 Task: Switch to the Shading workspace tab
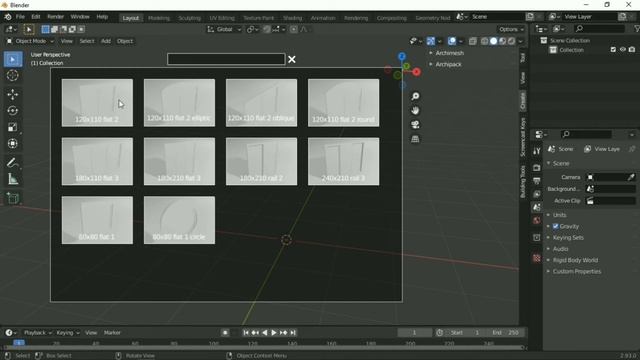pos(293,18)
